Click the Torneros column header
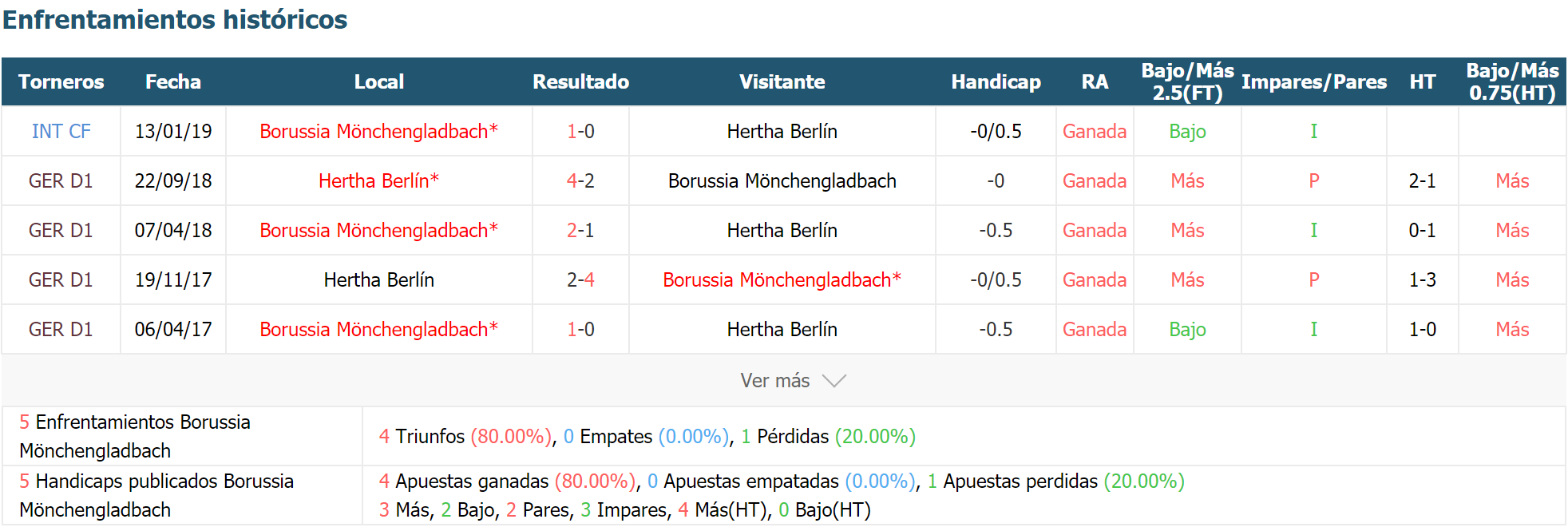Screen dimensions: 1568x527 pyautogui.click(x=61, y=81)
